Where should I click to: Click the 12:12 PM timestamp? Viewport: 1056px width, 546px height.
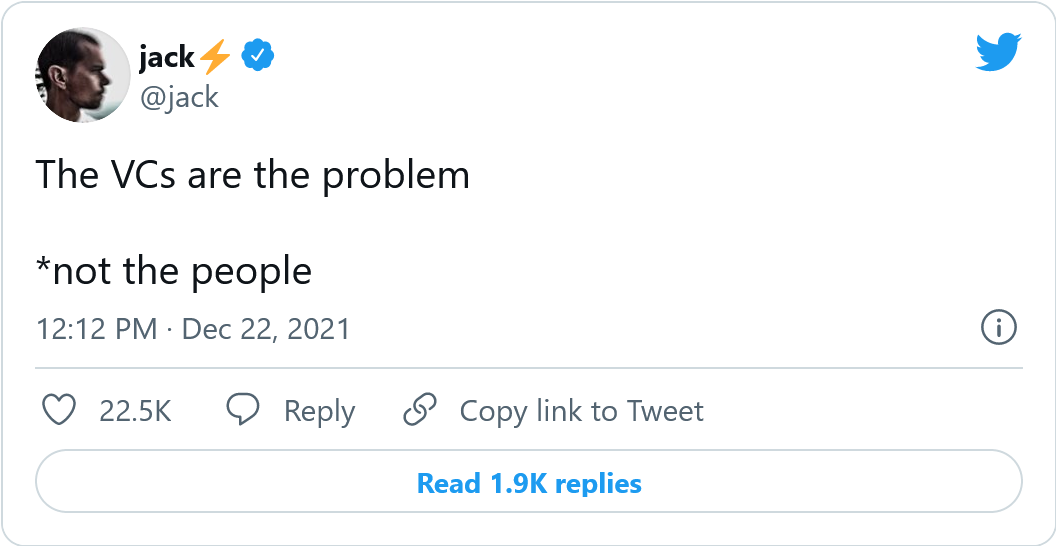[96, 329]
